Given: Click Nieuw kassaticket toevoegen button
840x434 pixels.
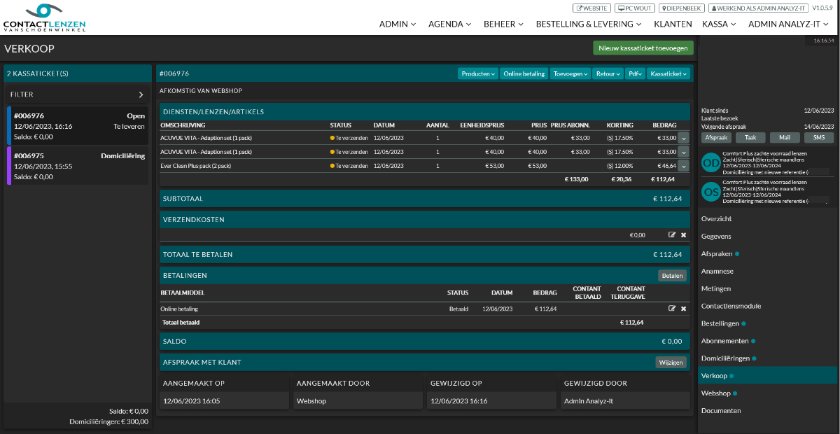Looking at the screenshot, I should click(x=642, y=48).
